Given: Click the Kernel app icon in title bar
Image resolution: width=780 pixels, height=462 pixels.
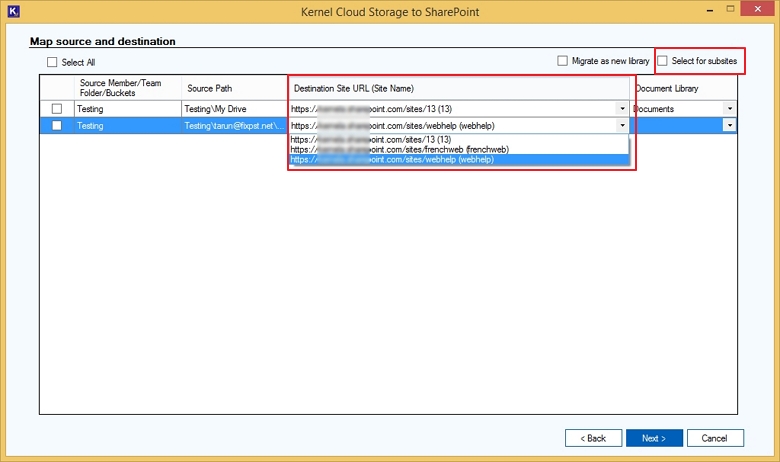Looking at the screenshot, I should tap(13, 11).
